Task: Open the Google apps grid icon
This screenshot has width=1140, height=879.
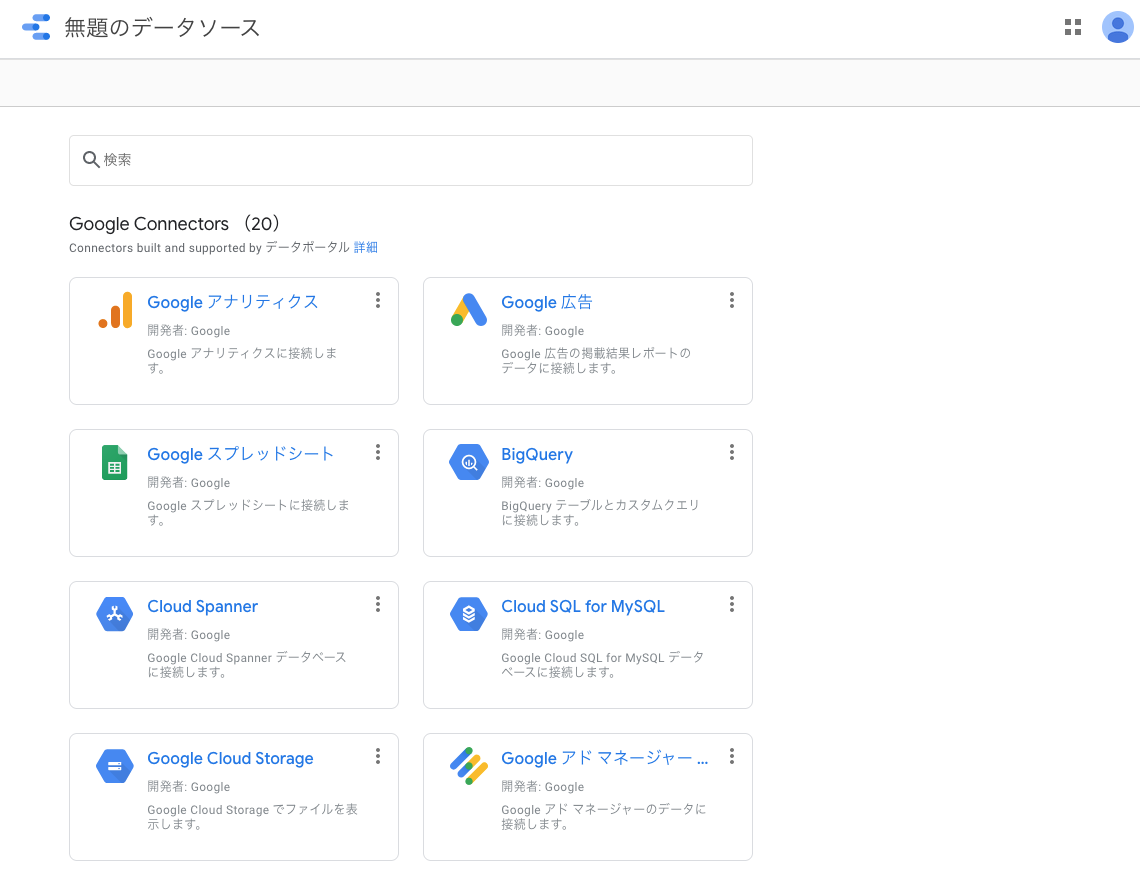Action: pyautogui.click(x=1072, y=28)
